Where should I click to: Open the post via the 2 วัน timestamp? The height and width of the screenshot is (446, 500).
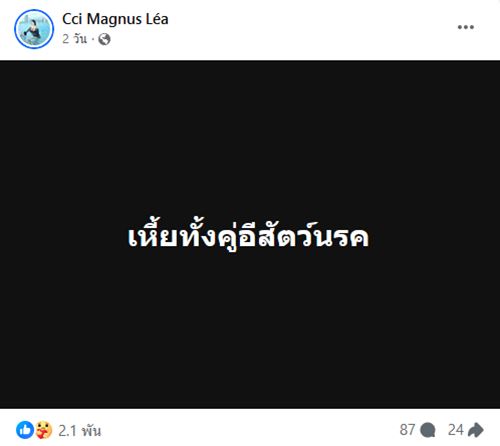coord(74,39)
